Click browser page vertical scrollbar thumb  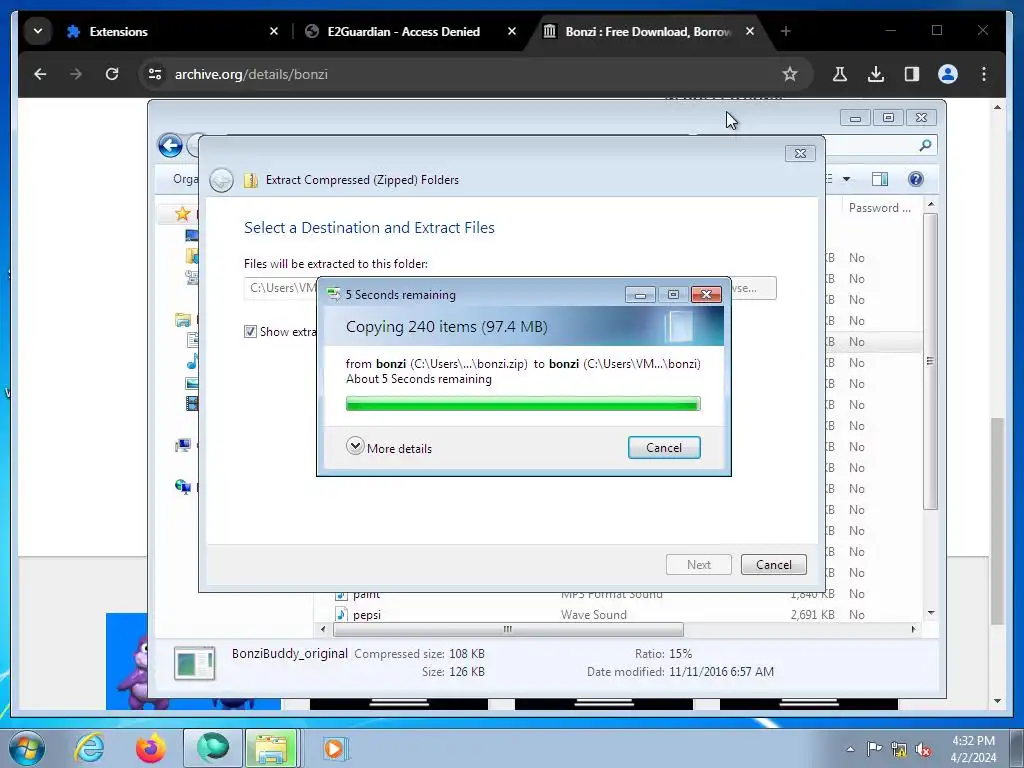[x=997, y=520]
